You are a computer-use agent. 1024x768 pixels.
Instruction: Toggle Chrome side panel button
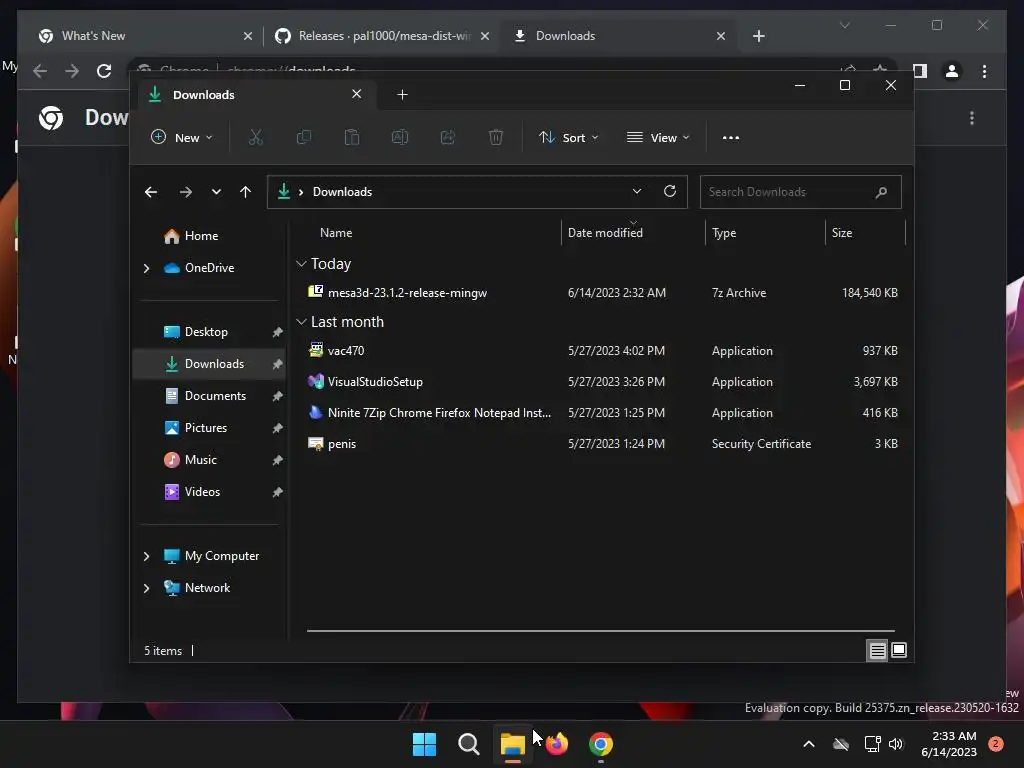pos(920,71)
